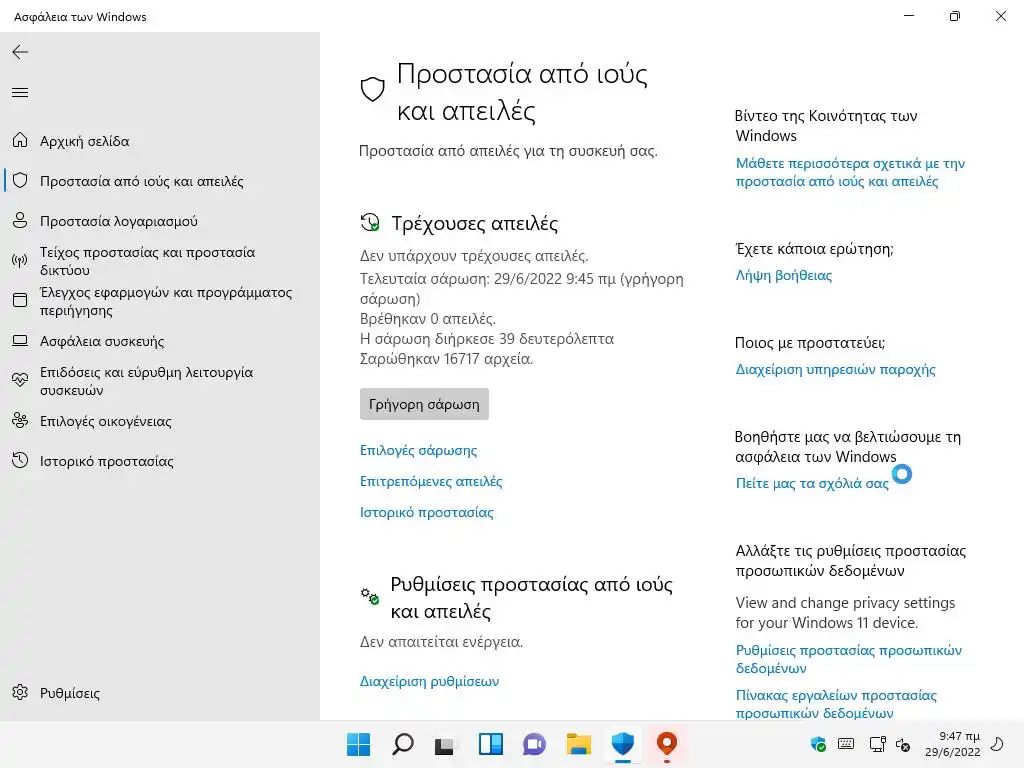Open Πίνακας εργαλείων προστασίας προσωπικών δεδομένων link
Image resolution: width=1024 pixels, height=768 pixels.
tap(836, 704)
